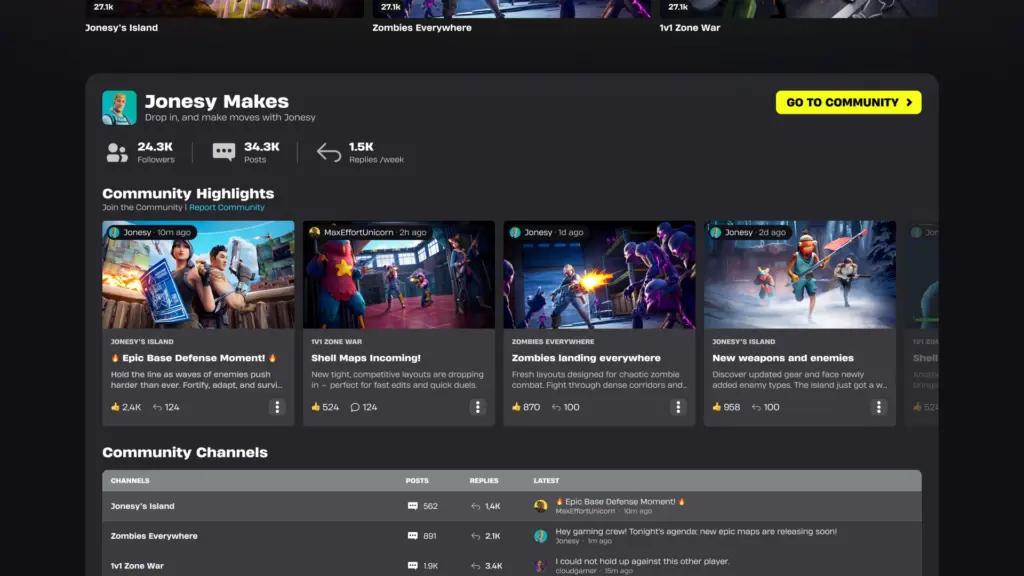
Task: Click the Followers people icon
Action: point(117,153)
